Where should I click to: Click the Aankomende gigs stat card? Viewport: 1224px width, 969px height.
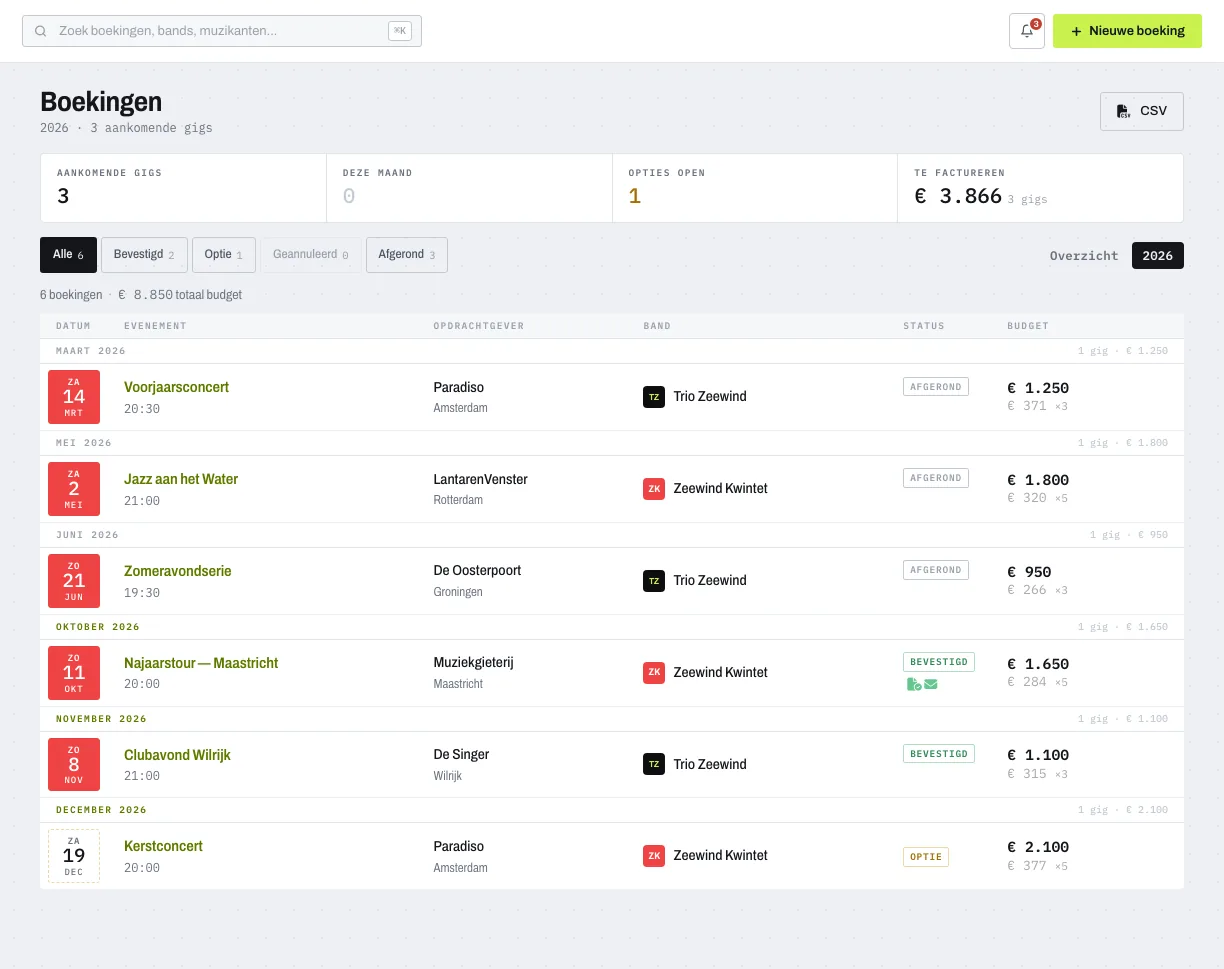pyautogui.click(x=183, y=188)
